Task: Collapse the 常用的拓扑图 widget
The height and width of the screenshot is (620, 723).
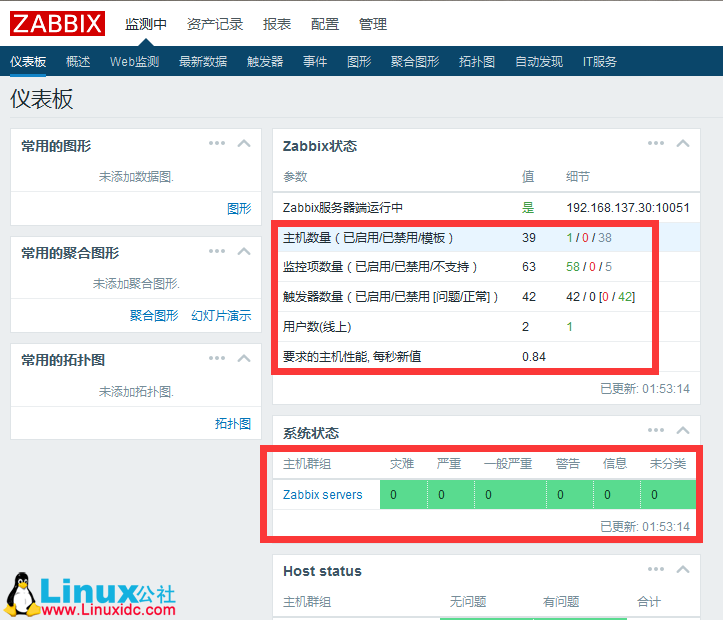Action: (244, 358)
